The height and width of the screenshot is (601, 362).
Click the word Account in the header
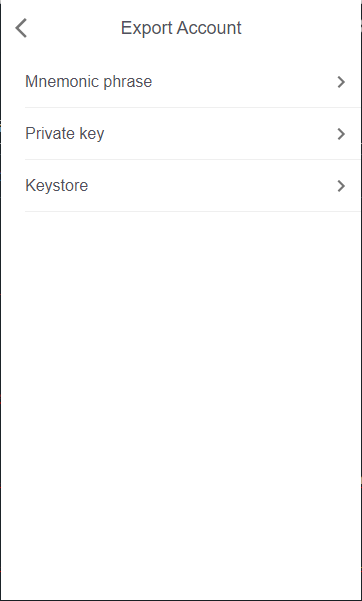point(209,28)
